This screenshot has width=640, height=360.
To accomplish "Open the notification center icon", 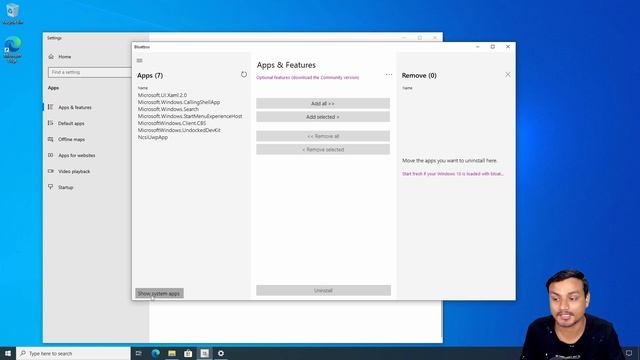I will pyautogui.click(x=629, y=353).
